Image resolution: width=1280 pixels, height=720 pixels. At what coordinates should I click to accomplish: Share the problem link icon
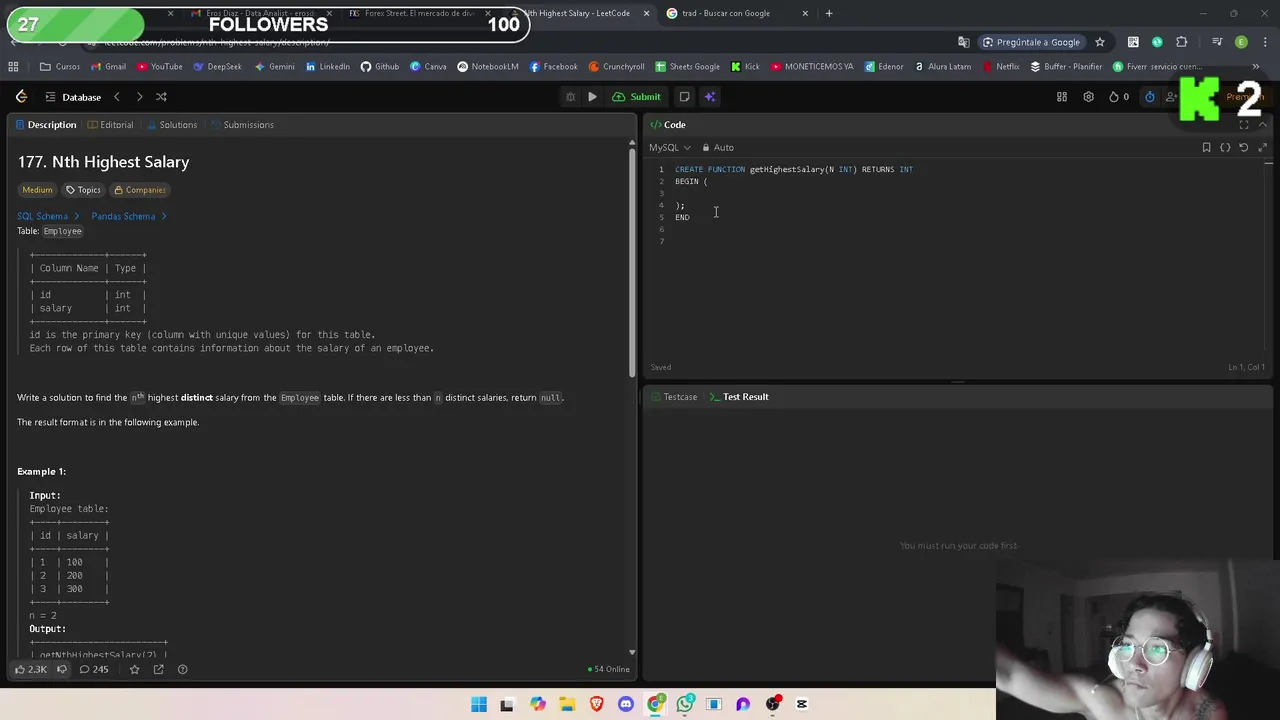point(158,669)
